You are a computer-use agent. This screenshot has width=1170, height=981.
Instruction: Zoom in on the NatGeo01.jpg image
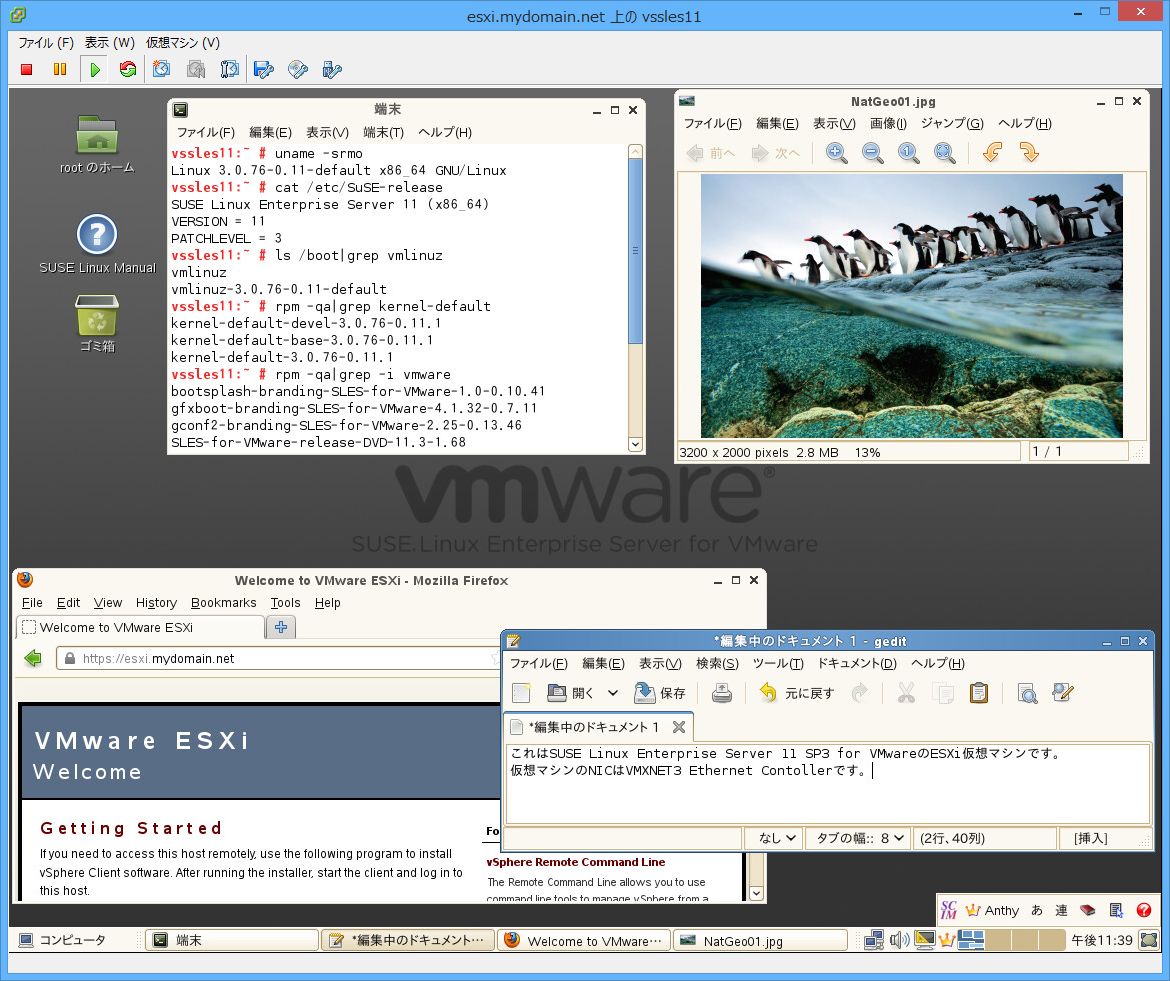(x=836, y=153)
